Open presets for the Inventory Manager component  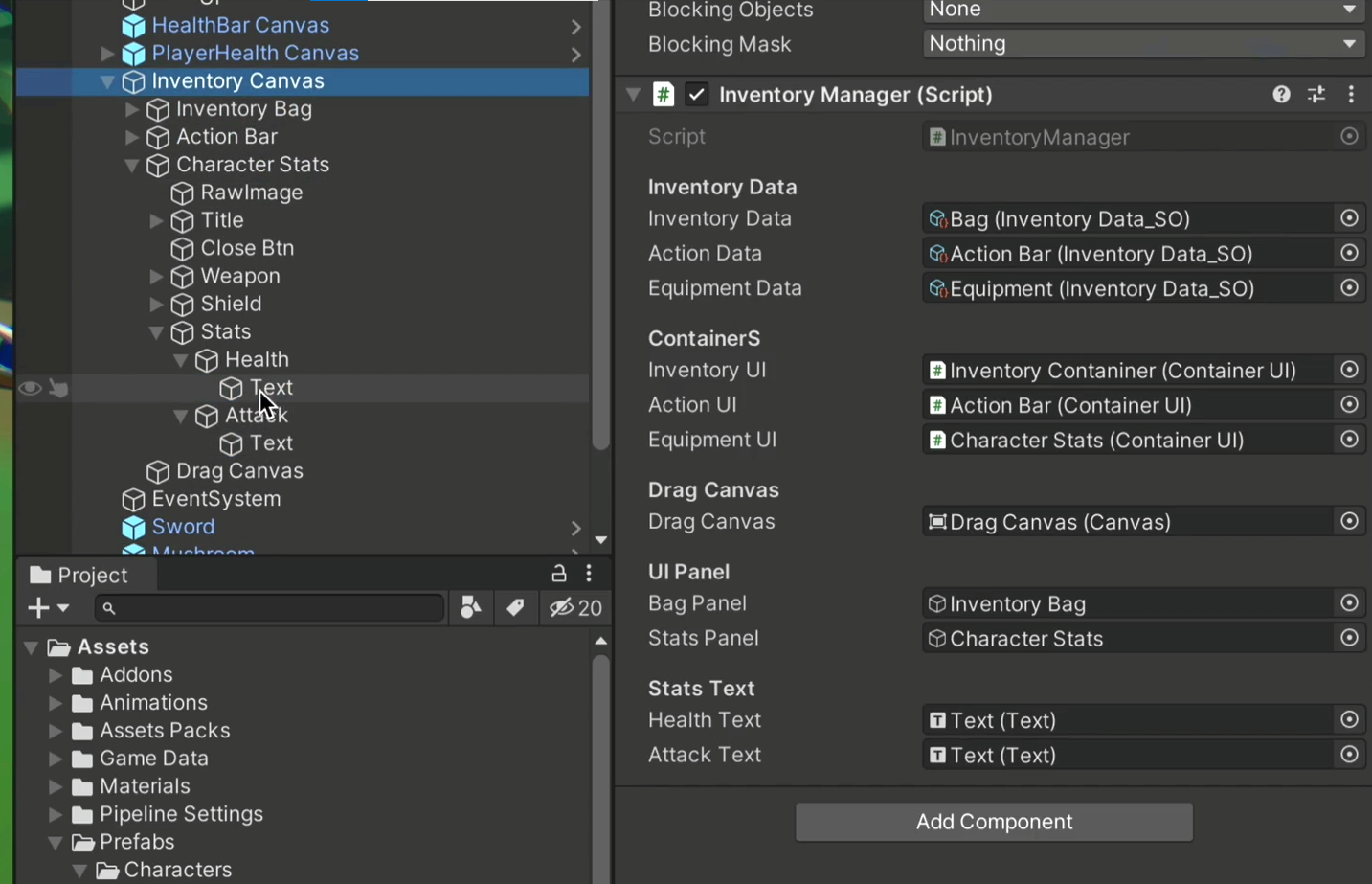point(1316,94)
